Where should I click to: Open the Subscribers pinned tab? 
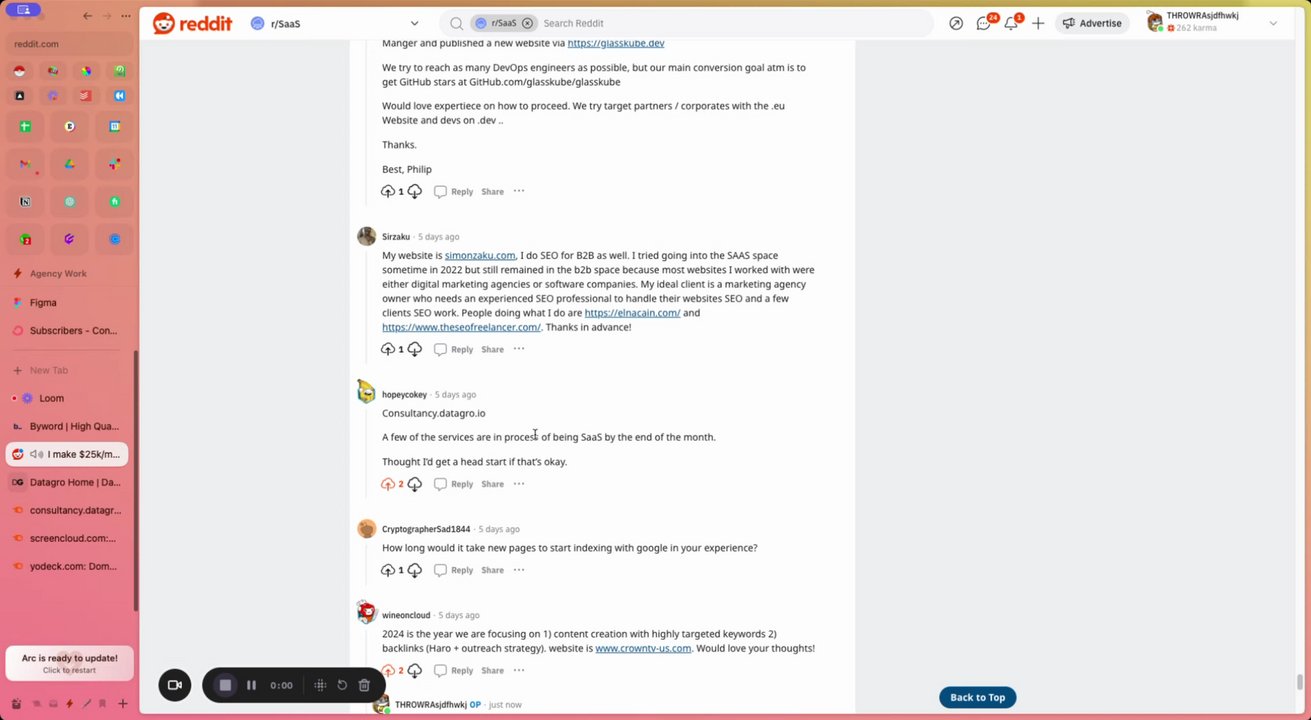[x=69, y=331]
